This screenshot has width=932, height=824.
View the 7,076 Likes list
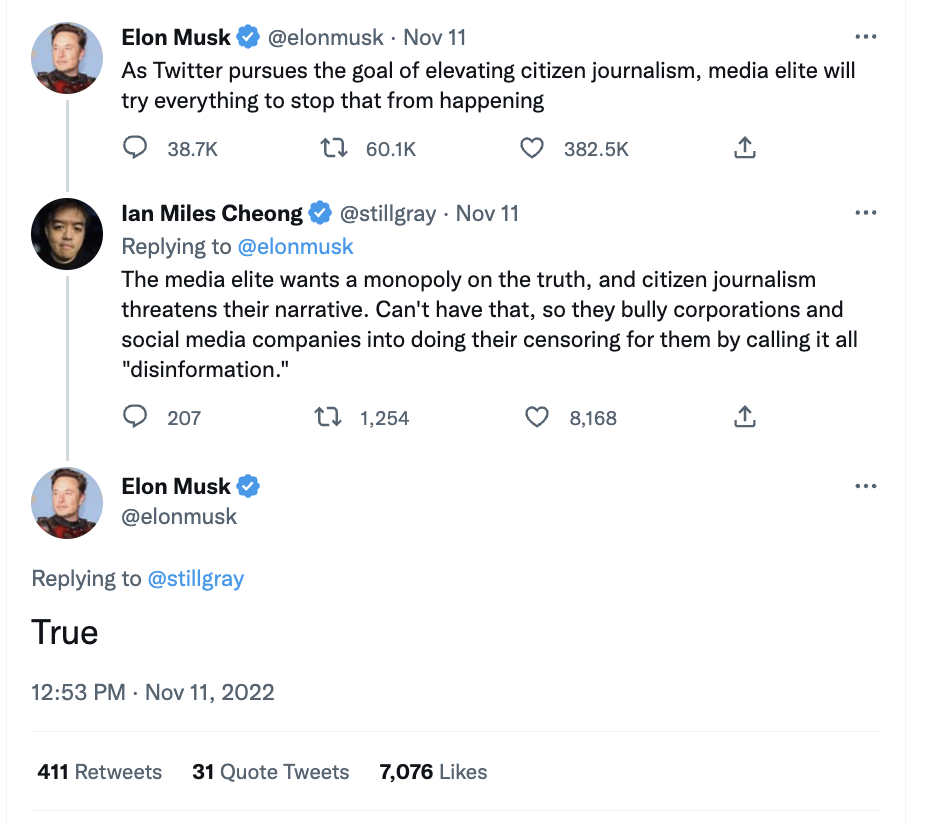point(433,771)
